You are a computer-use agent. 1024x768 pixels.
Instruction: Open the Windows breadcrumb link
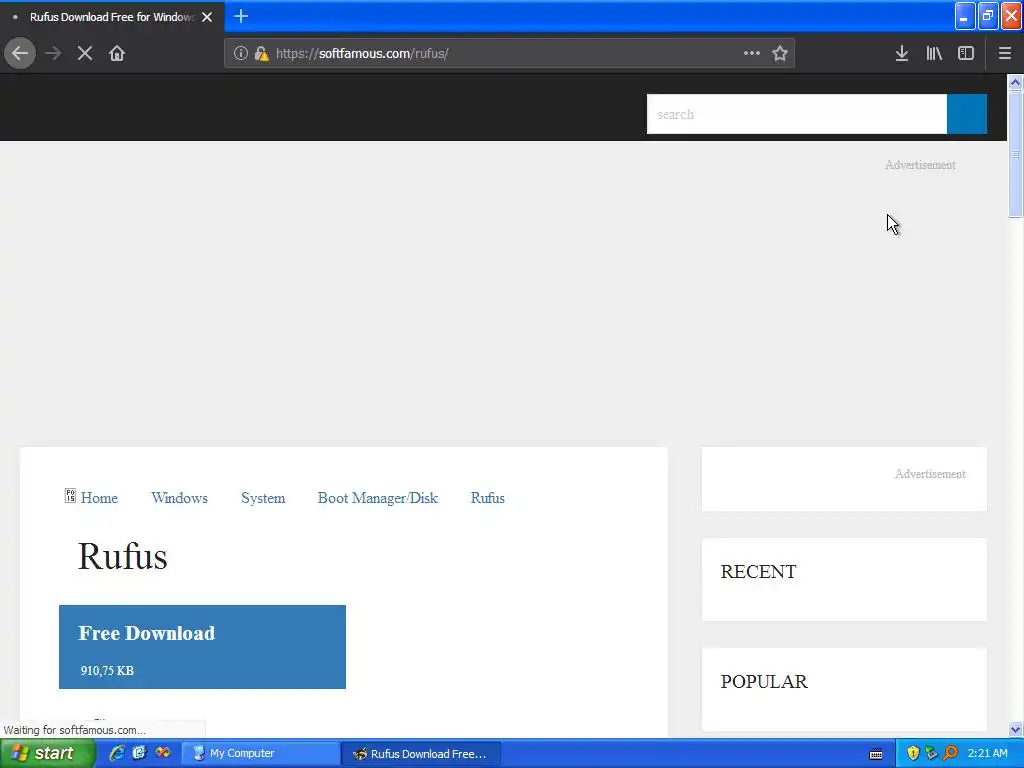coord(180,498)
